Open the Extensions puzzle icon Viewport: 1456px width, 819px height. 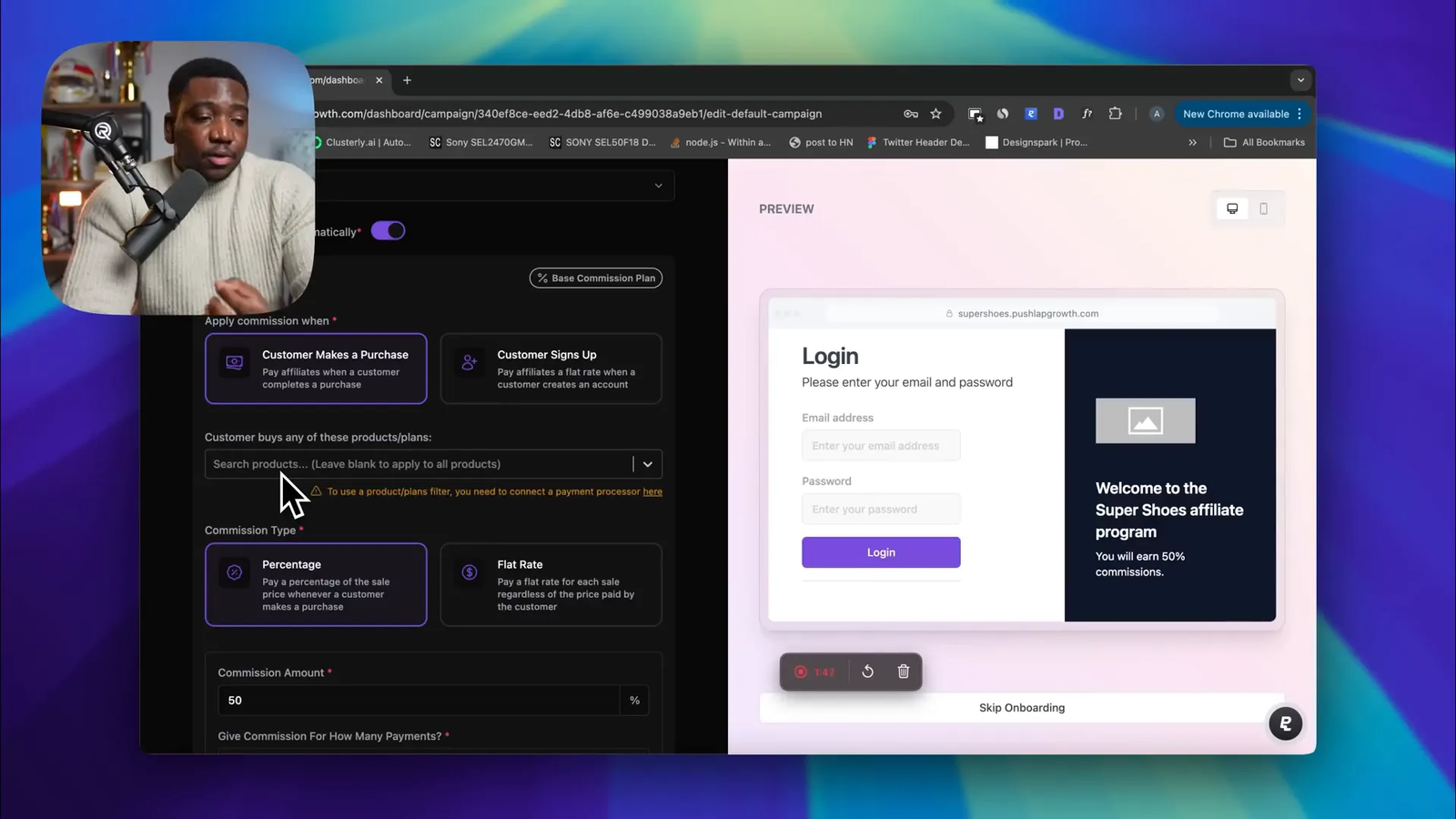point(1115,114)
